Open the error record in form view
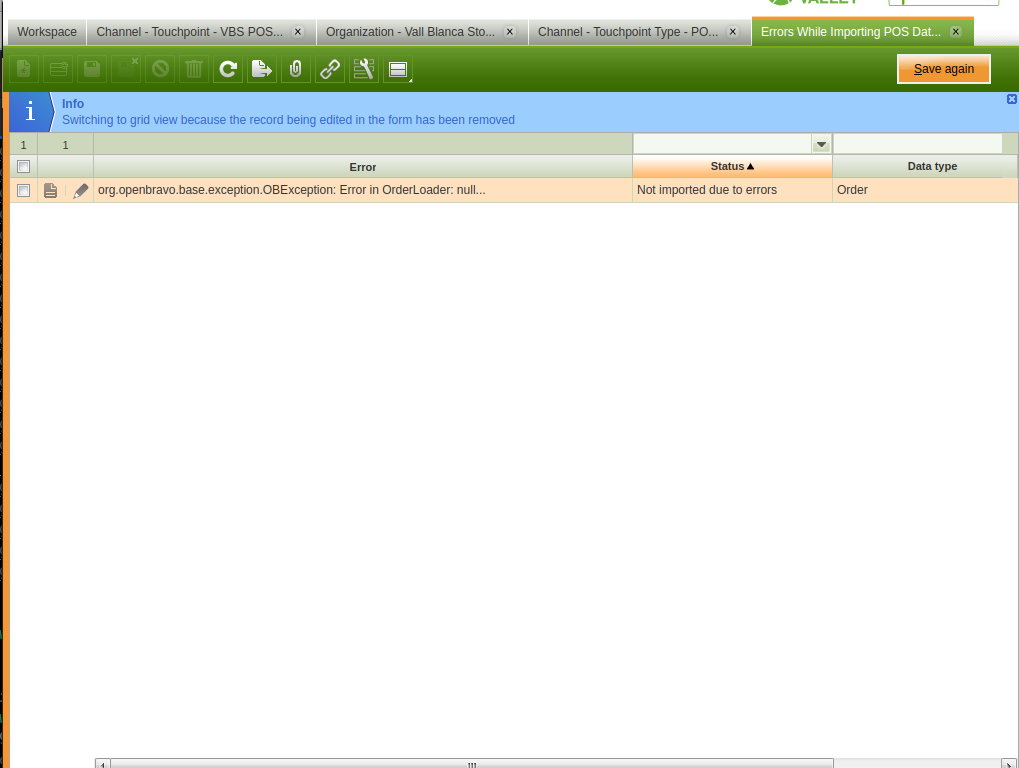This screenshot has height=768, width=1019. point(50,190)
